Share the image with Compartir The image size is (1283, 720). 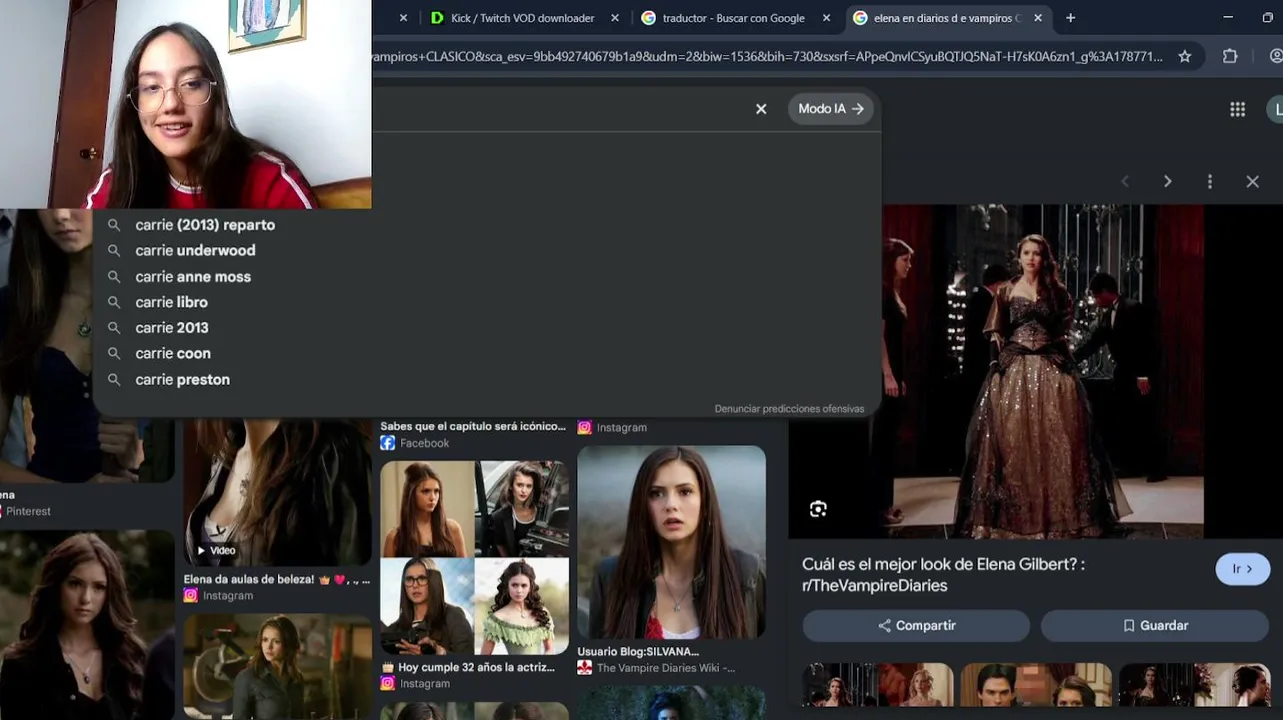pos(916,626)
